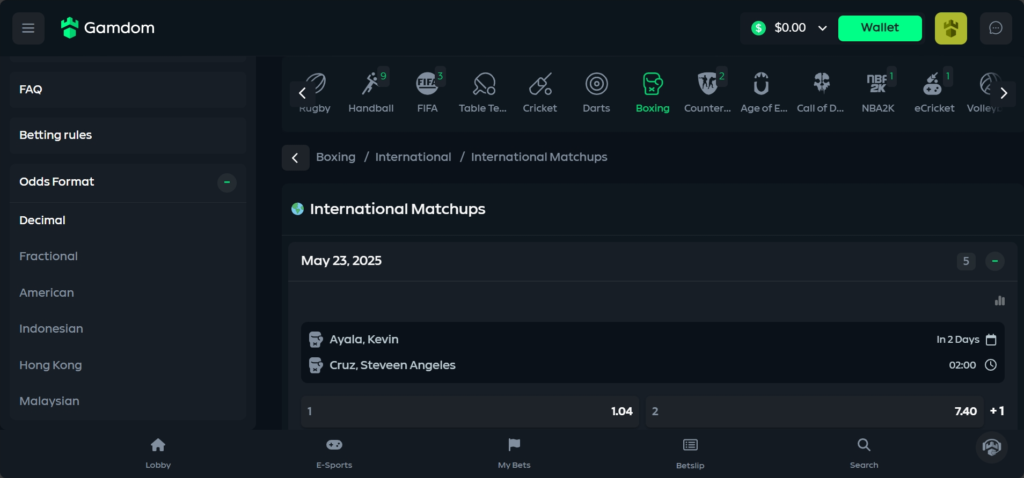Click the breadcrumb back arrow

coord(295,157)
